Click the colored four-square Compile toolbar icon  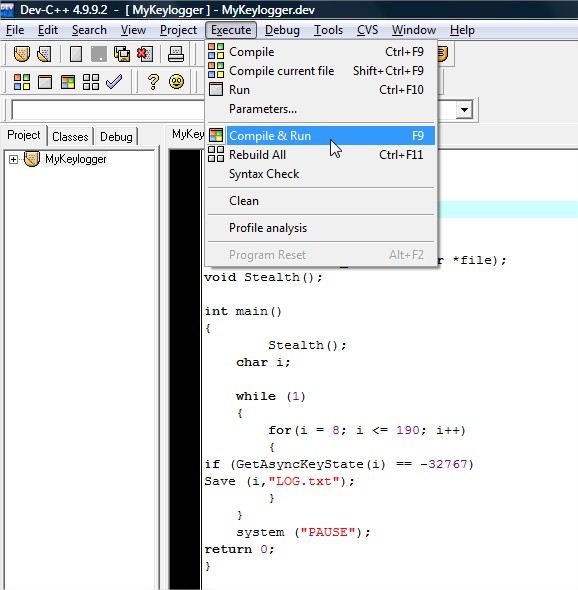coord(21,82)
